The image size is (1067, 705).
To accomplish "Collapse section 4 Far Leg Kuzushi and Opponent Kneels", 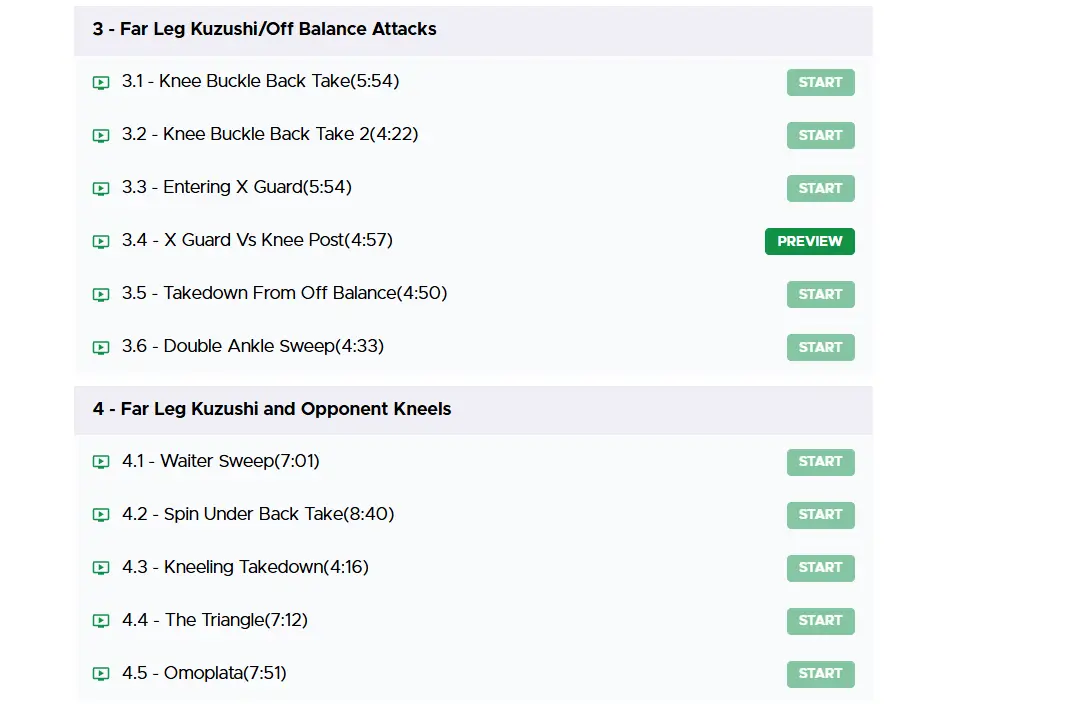I will pyautogui.click(x=272, y=409).
